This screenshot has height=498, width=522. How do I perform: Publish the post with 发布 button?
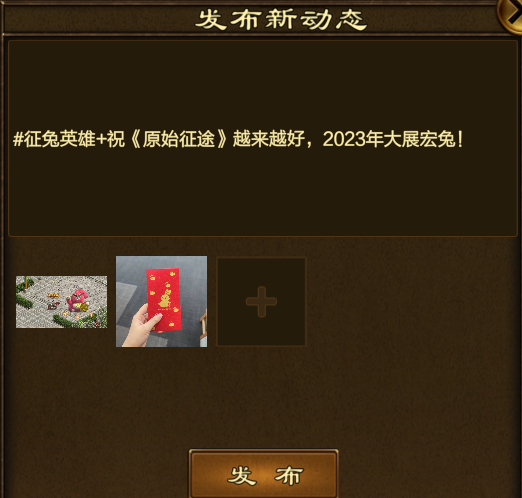point(263,474)
